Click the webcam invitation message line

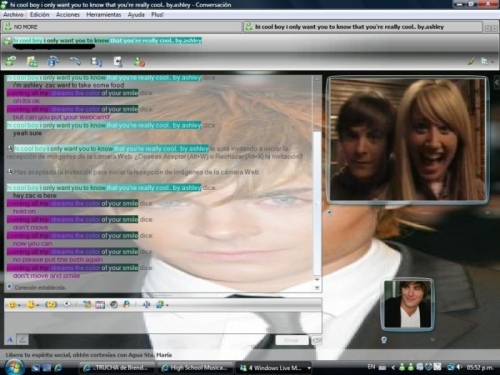[x=155, y=152]
